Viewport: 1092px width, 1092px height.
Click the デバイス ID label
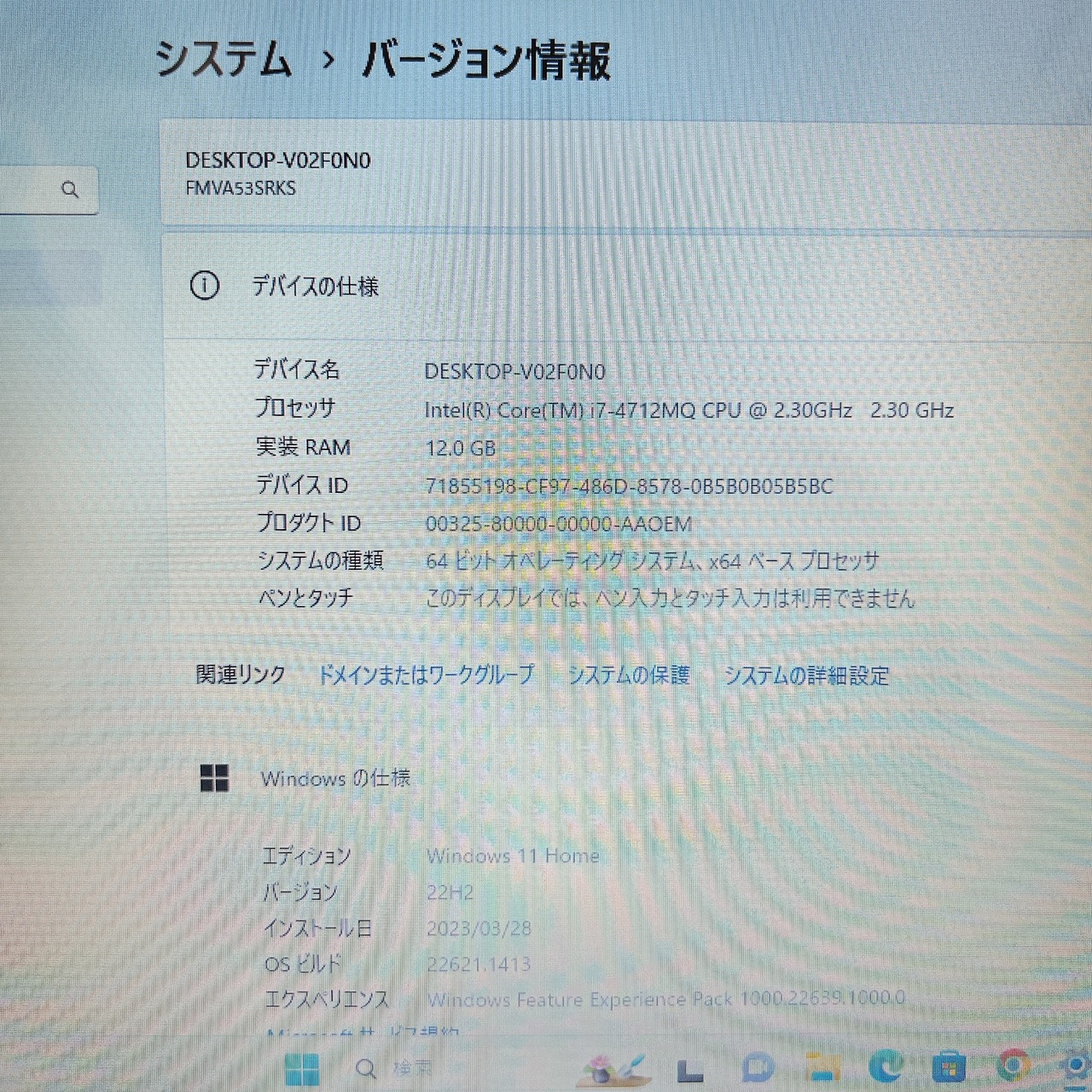tap(302, 485)
